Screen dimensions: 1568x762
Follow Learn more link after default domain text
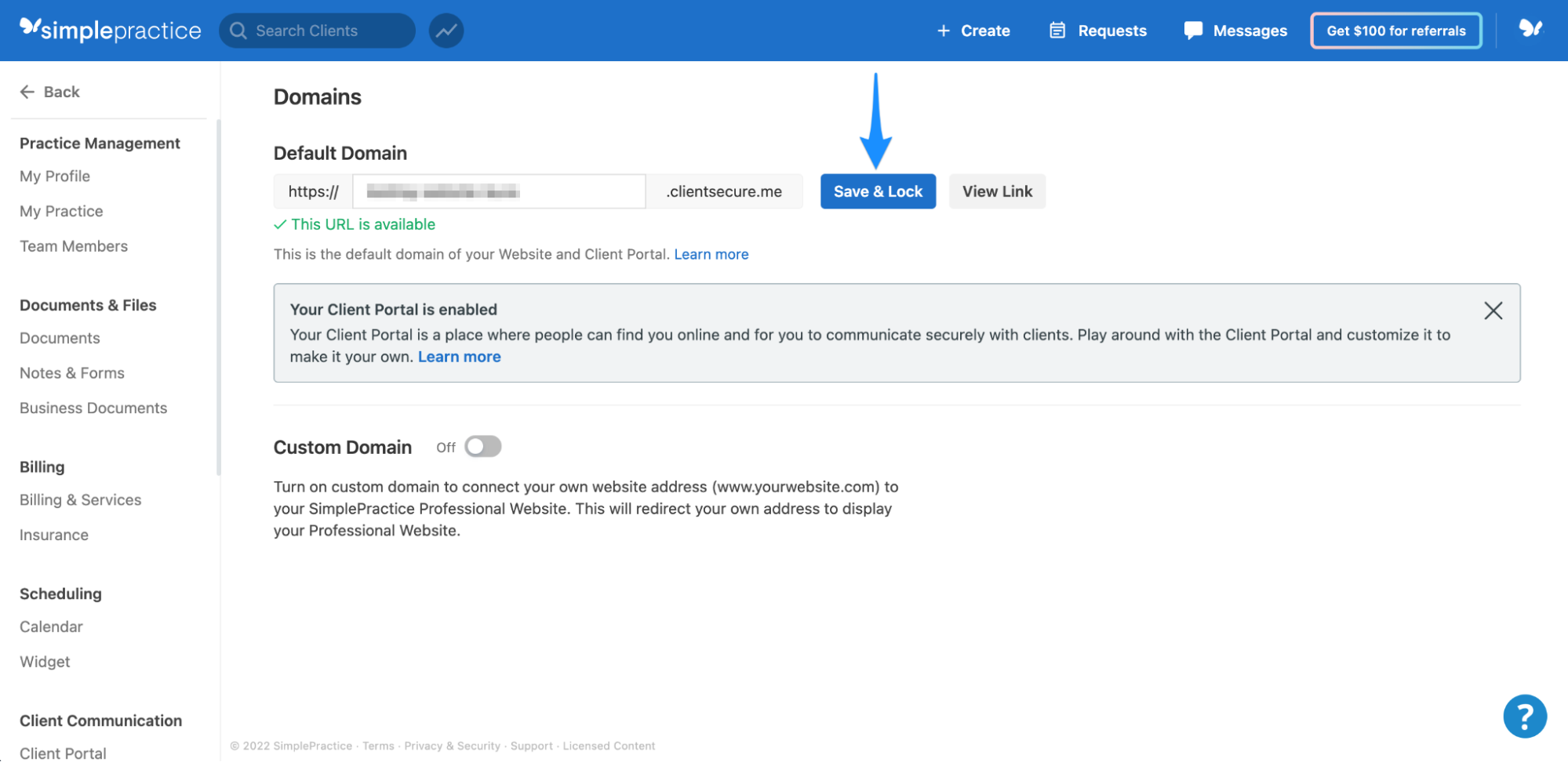tap(711, 254)
